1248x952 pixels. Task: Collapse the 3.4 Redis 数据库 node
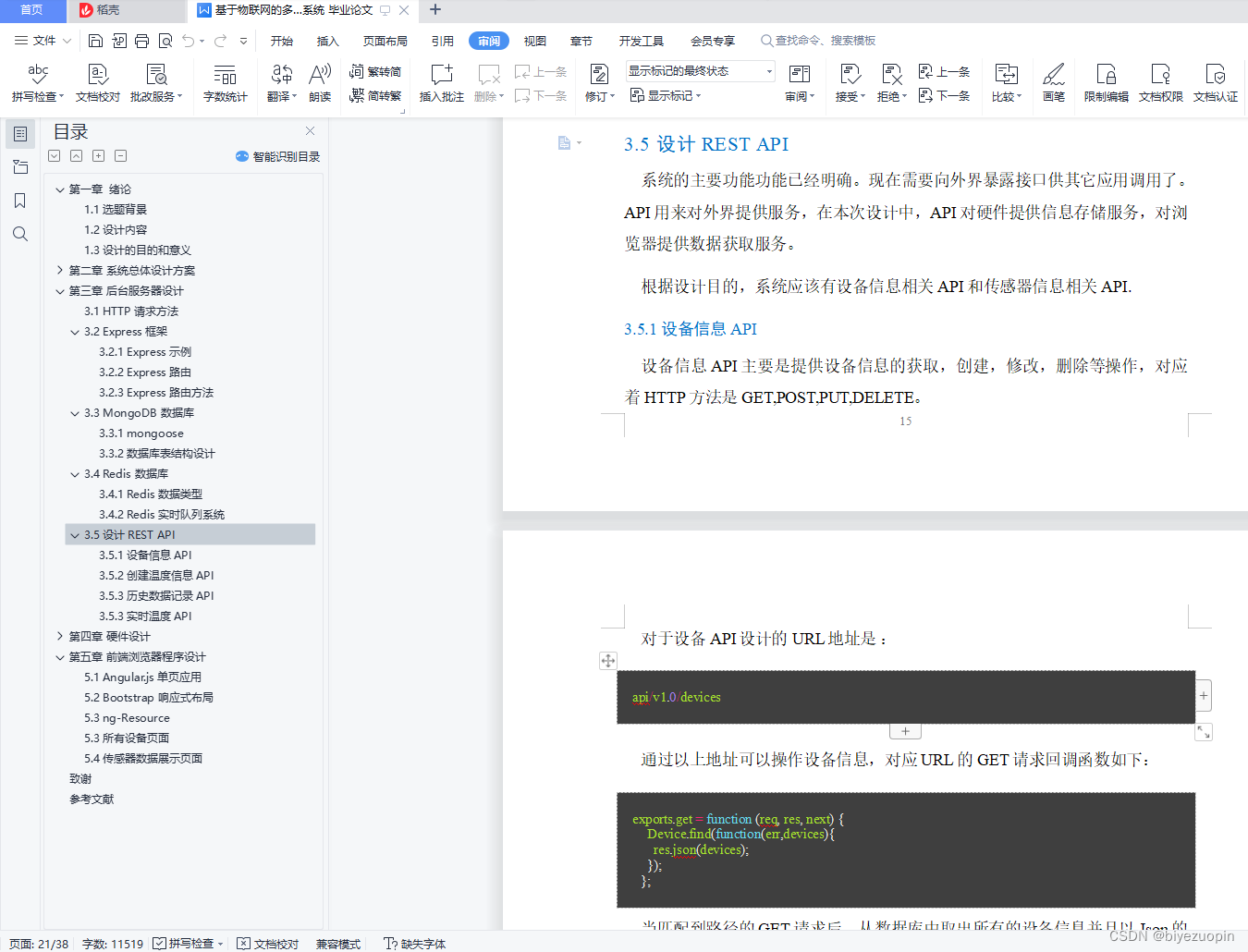pyautogui.click(x=75, y=474)
